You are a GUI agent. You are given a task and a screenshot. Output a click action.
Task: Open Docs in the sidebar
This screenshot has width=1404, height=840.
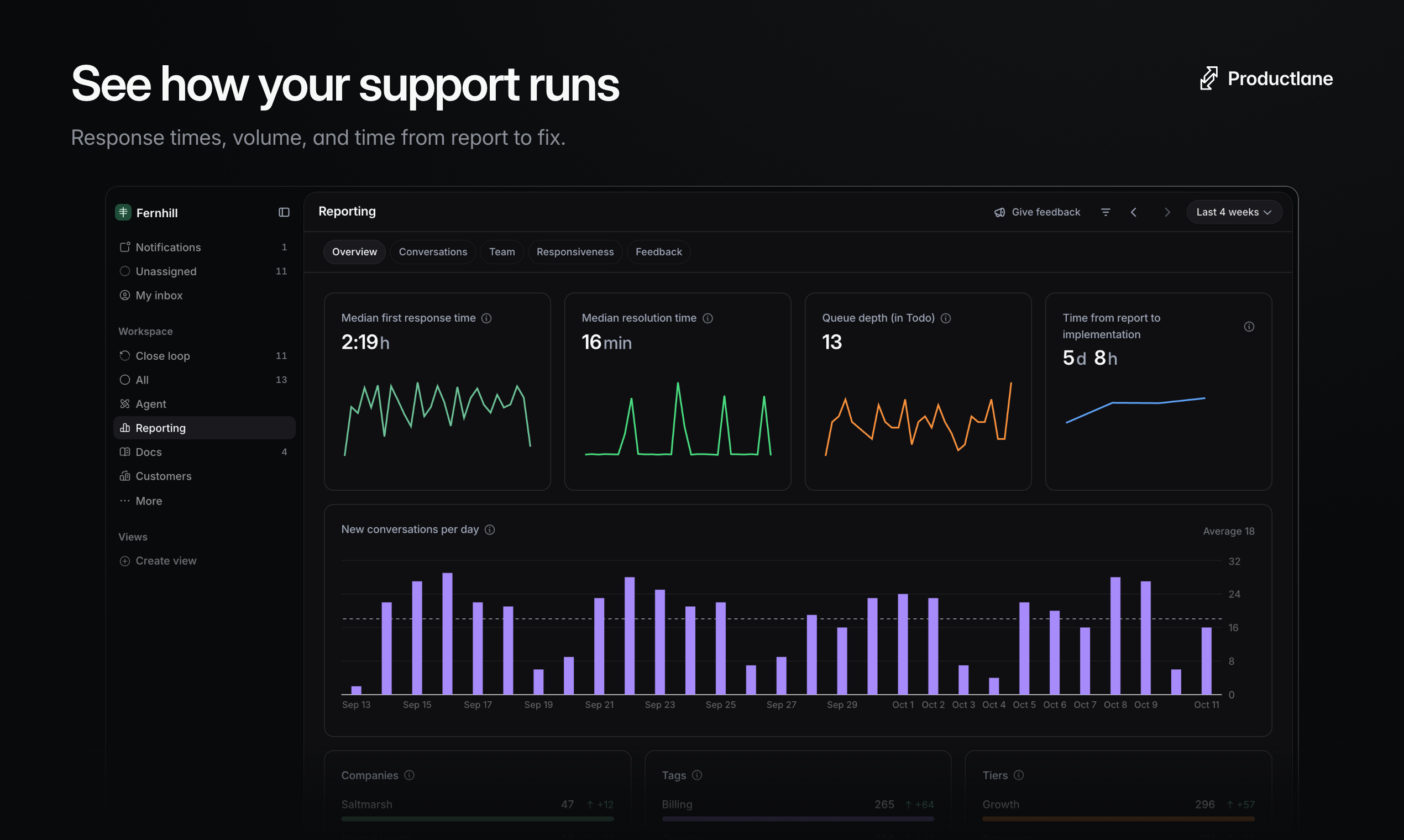205,452
